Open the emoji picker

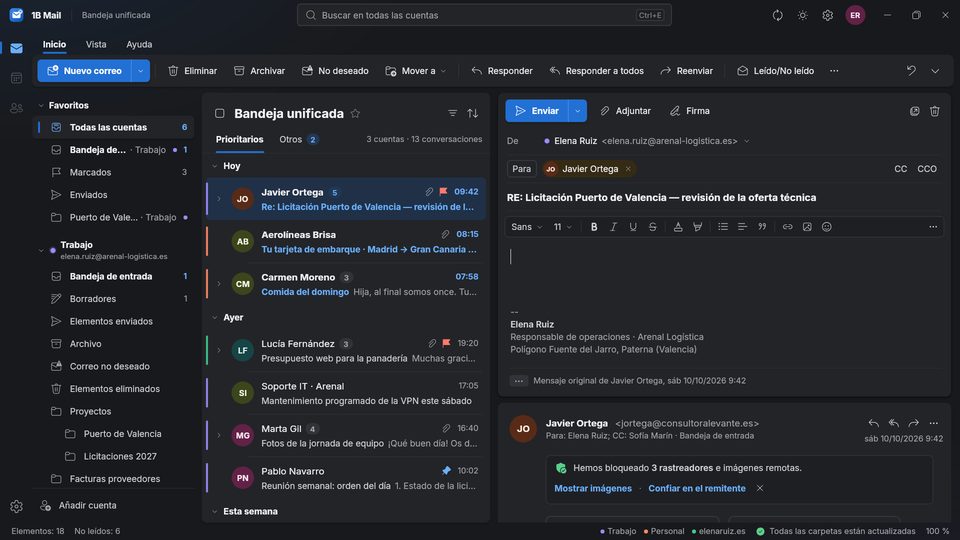pos(827,227)
